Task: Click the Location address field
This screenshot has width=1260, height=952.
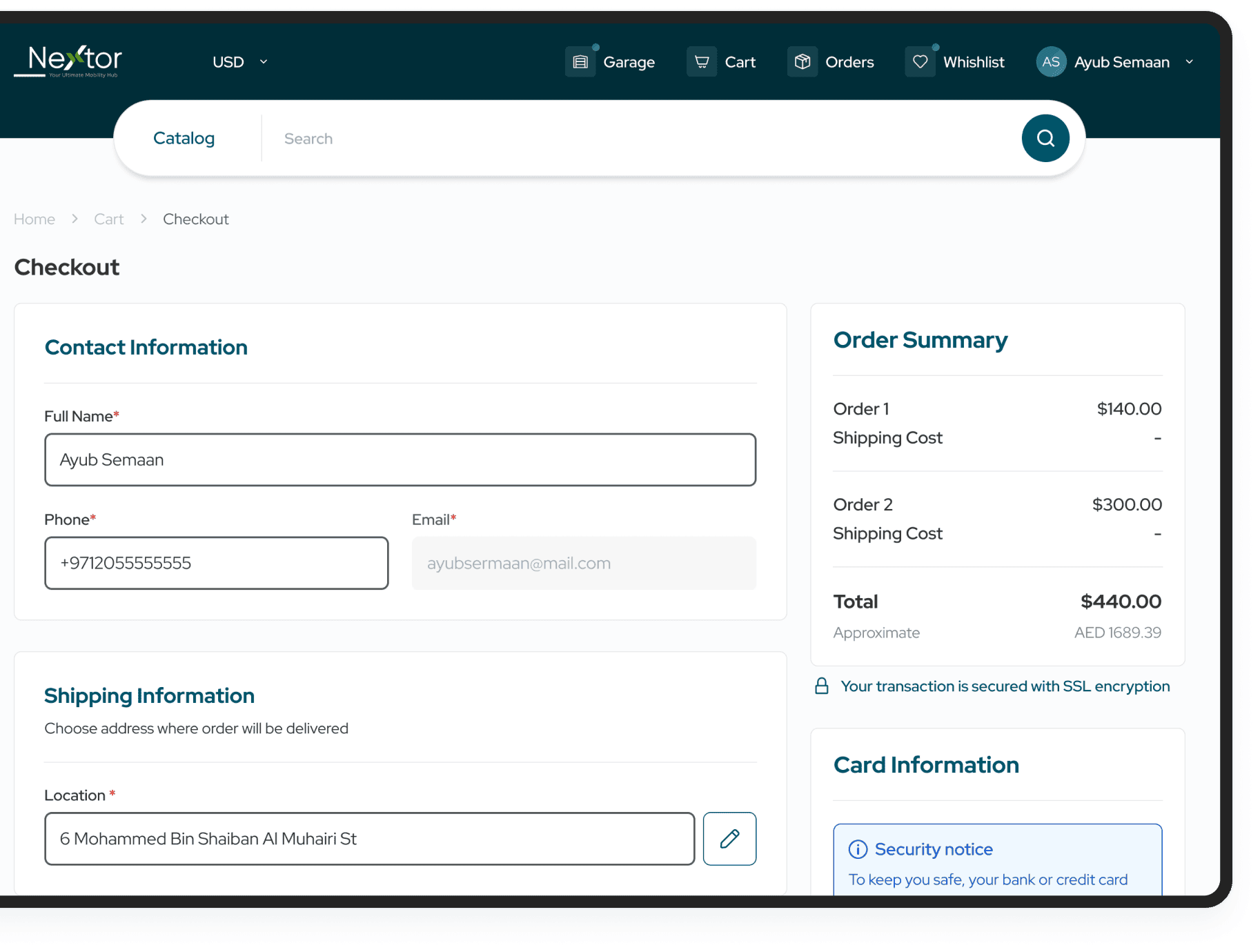Action: click(370, 838)
